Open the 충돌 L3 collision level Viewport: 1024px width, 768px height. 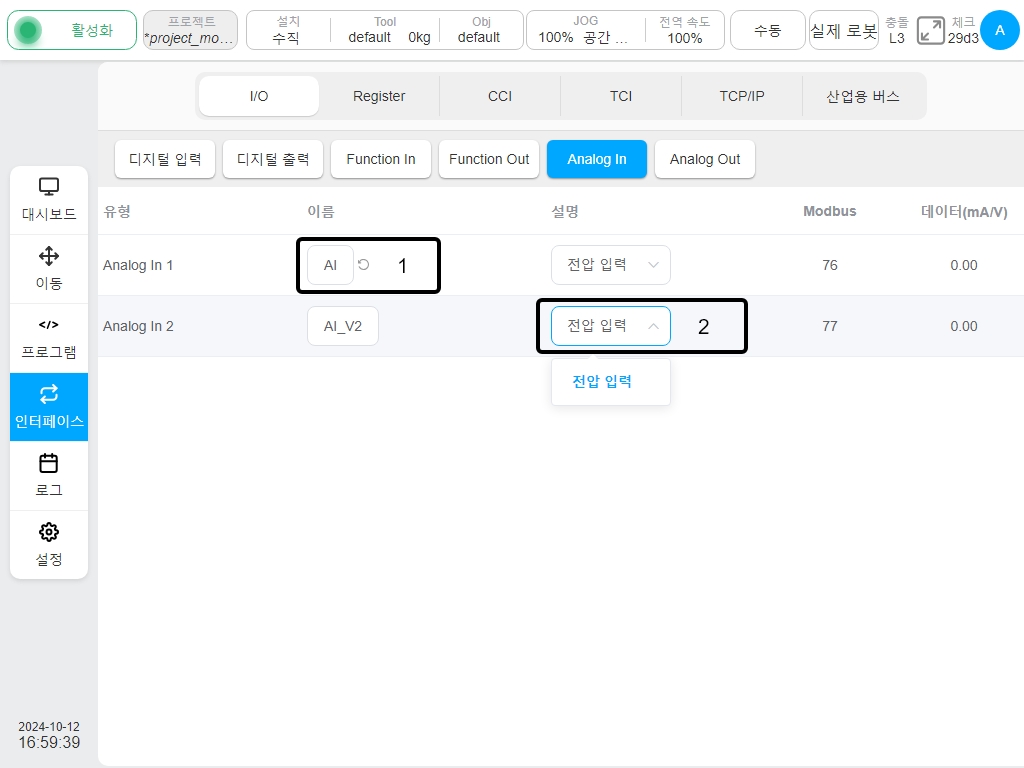pyautogui.click(x=897, y=30)
